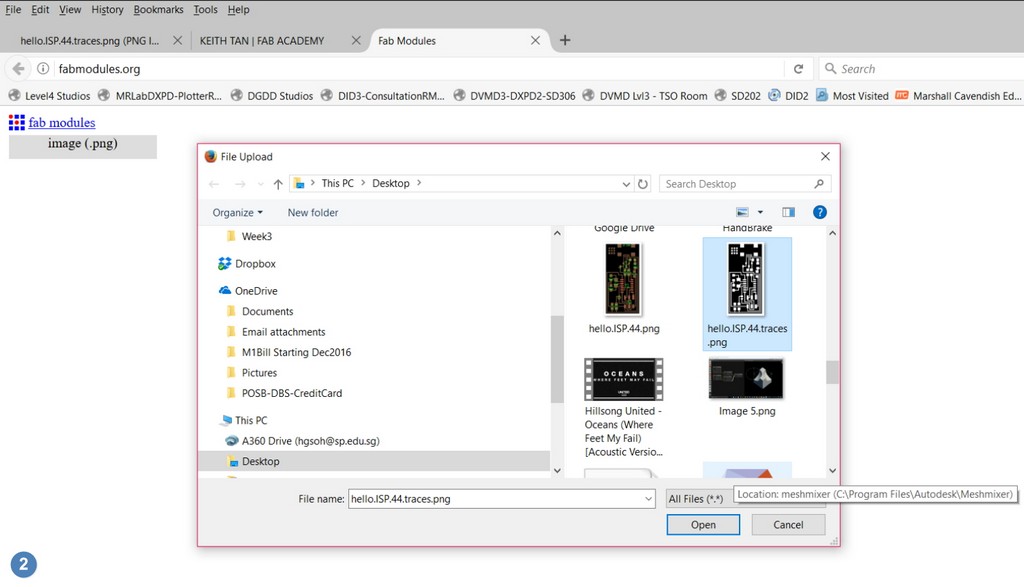Open the Most Visited bookmark folder
Viewport: 1024px width, 587px height.
(852, 96)
